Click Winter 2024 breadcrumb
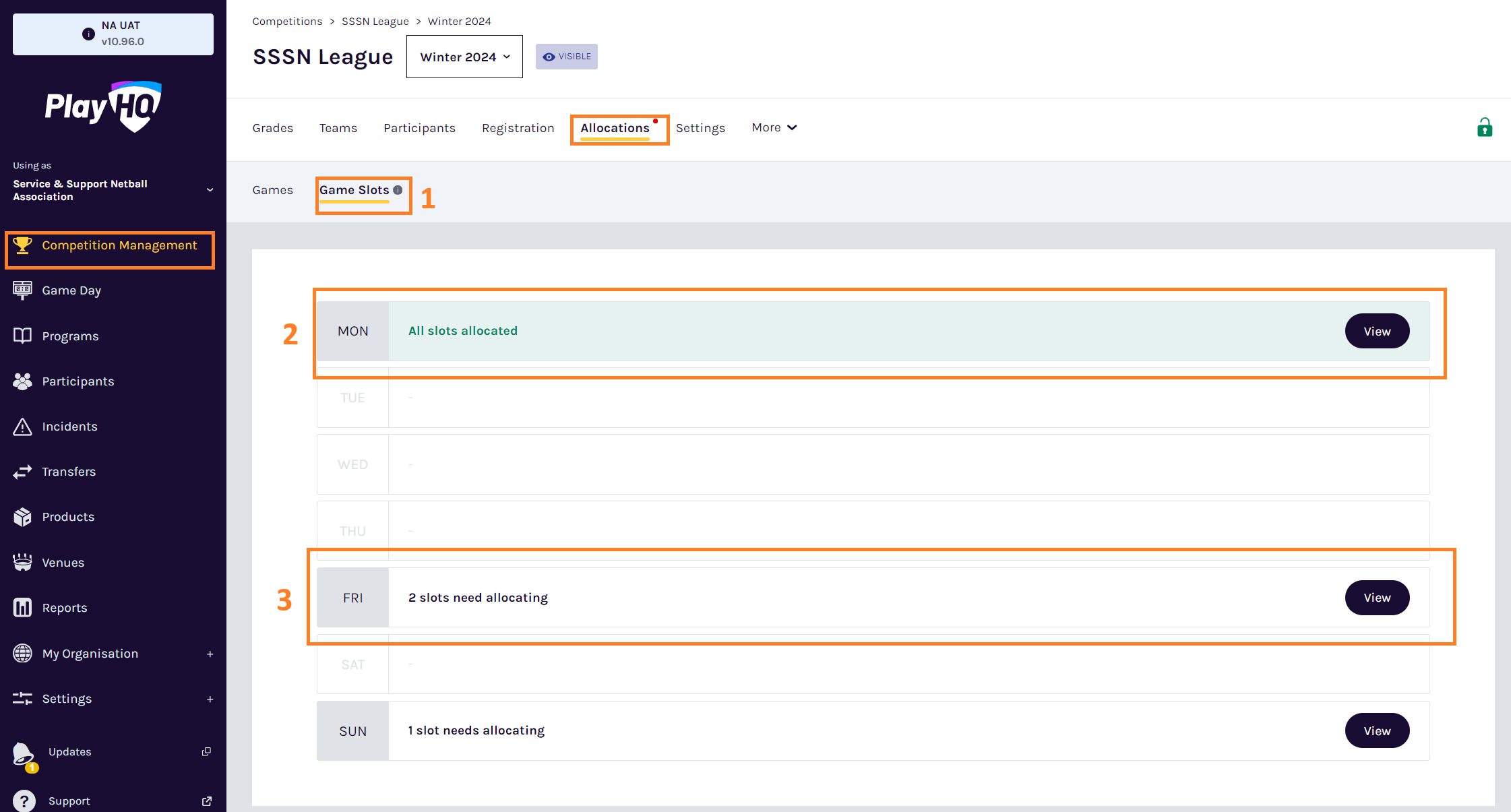This screenshot has width=1511, height=812. click(x=460, y=22)
